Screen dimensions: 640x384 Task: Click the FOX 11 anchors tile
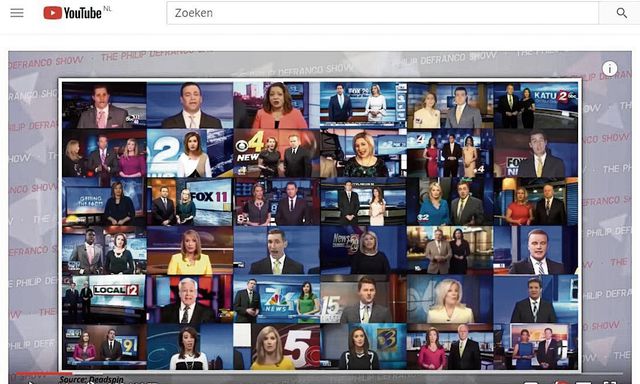pos(189,202)
